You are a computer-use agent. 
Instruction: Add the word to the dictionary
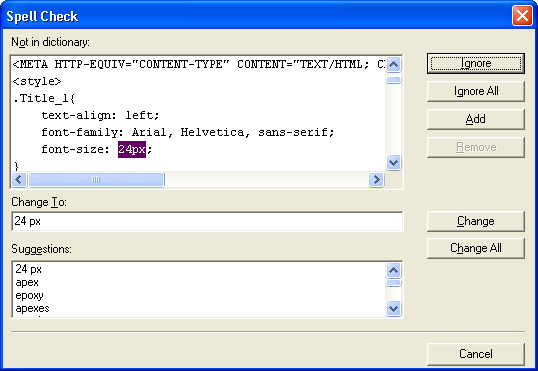(476, 119)
